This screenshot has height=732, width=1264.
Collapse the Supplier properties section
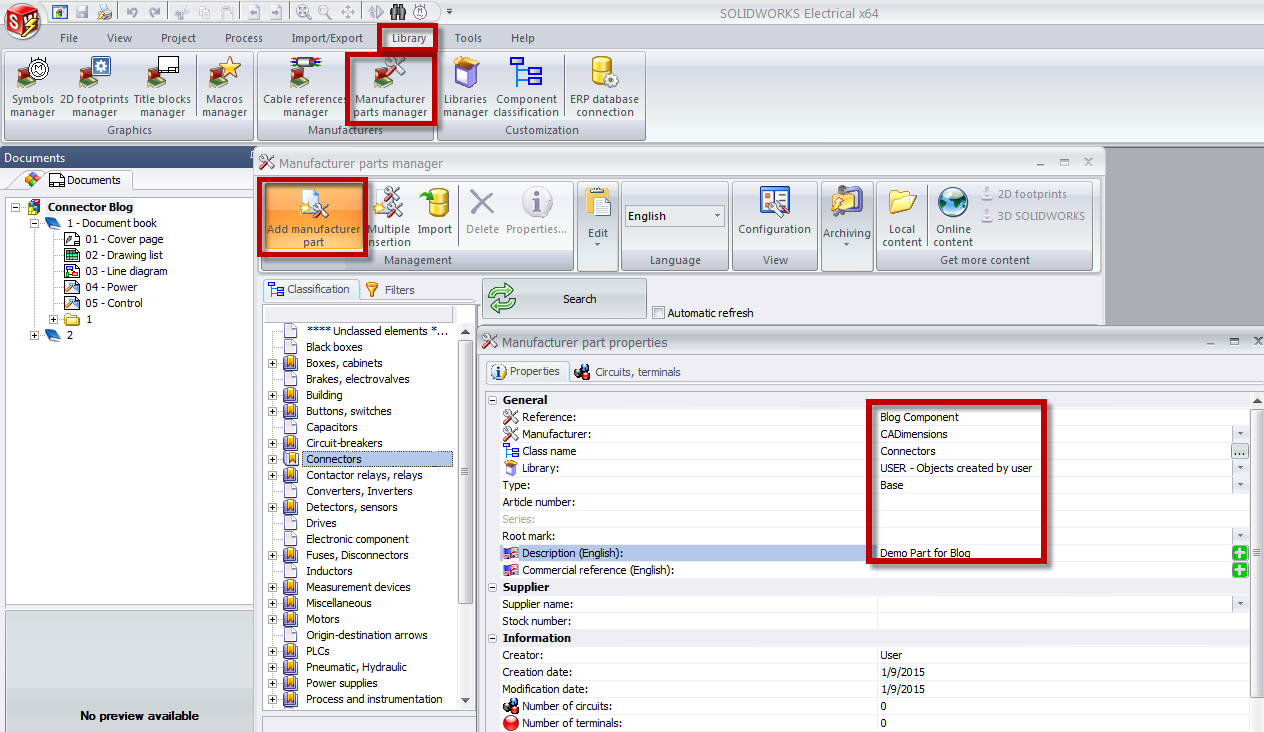[492, 587]
